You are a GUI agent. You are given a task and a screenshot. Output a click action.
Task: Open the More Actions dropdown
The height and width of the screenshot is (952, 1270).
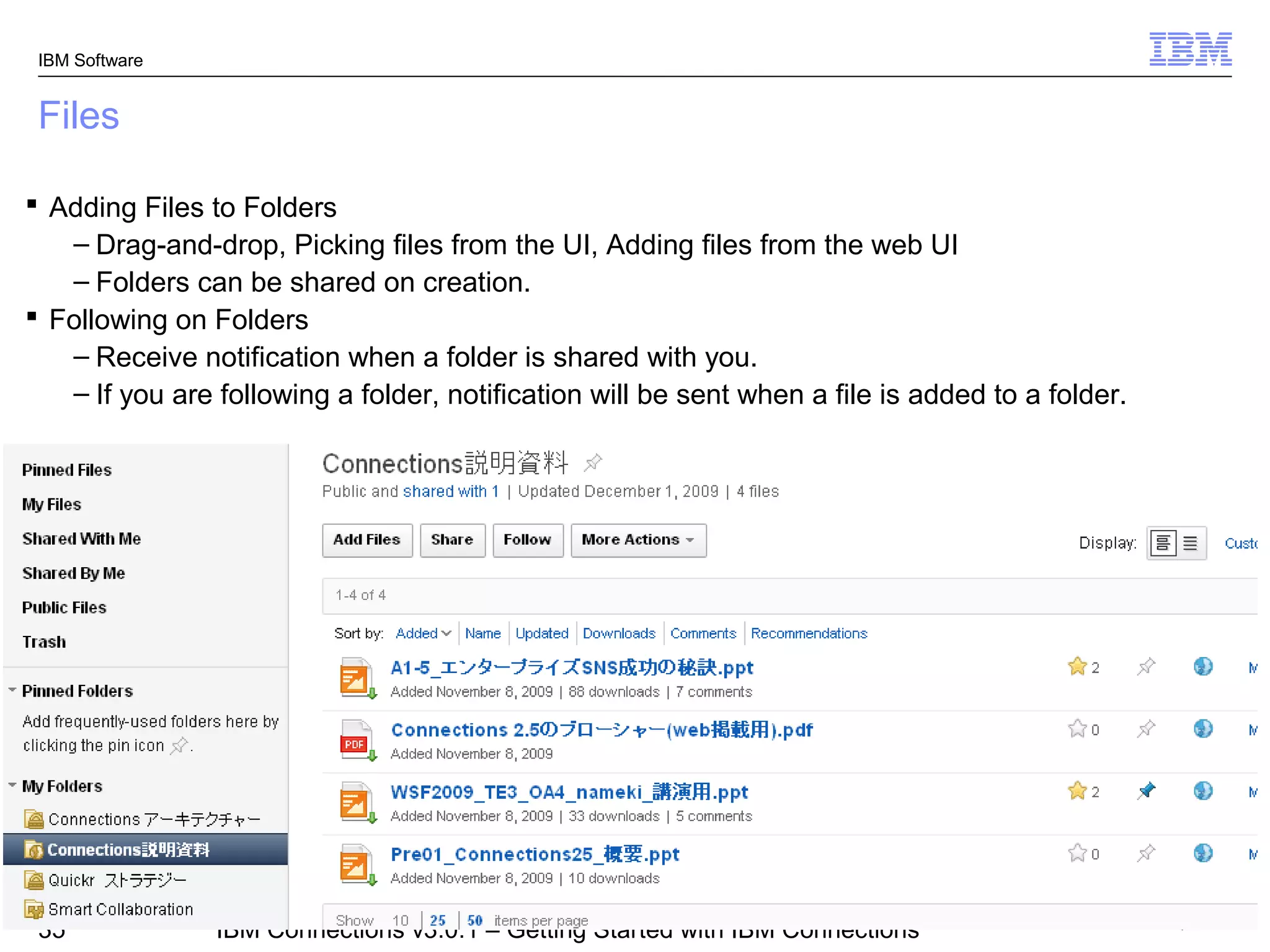click(638, 540)
